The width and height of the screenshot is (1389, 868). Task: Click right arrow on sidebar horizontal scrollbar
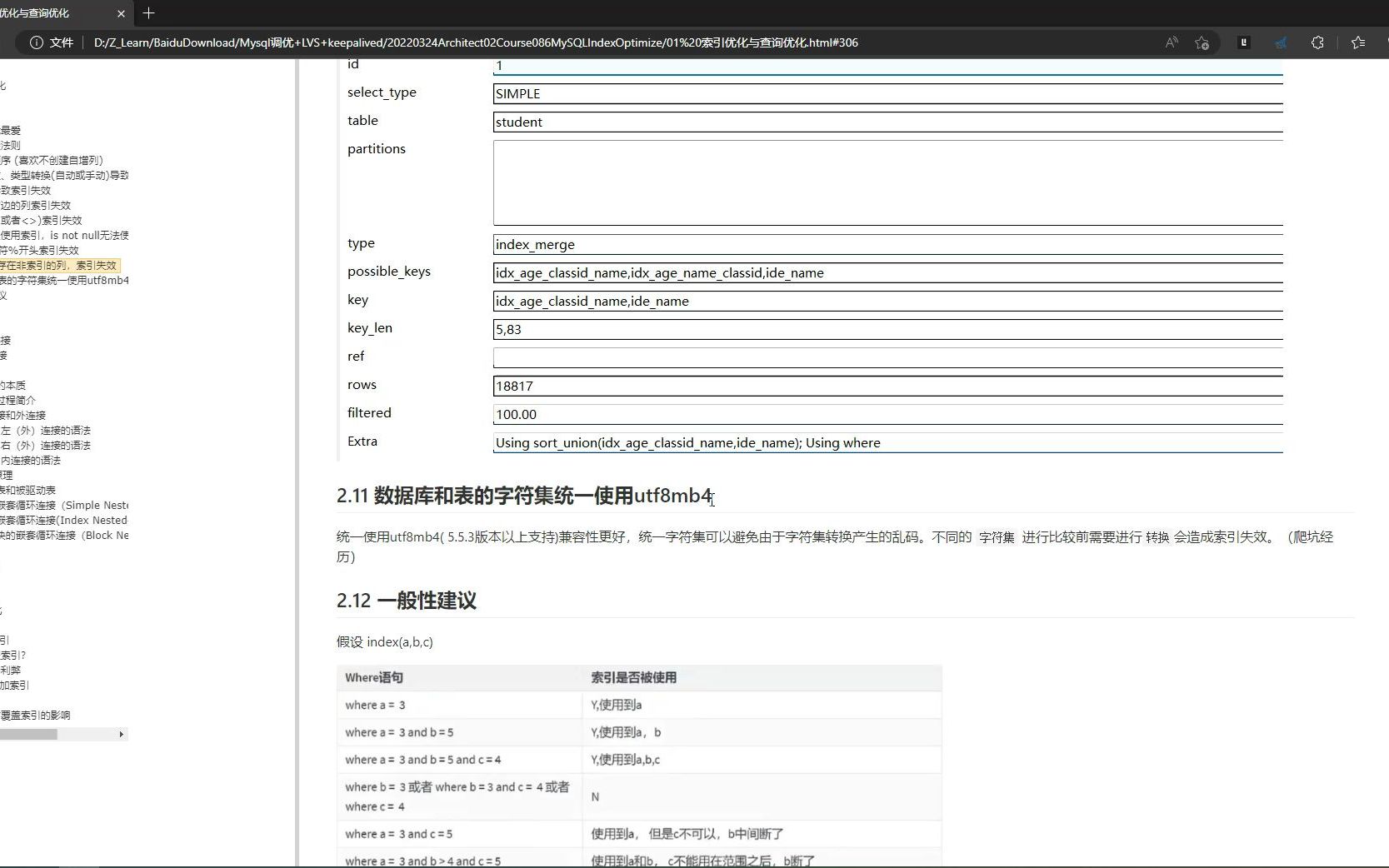[122, 735]
